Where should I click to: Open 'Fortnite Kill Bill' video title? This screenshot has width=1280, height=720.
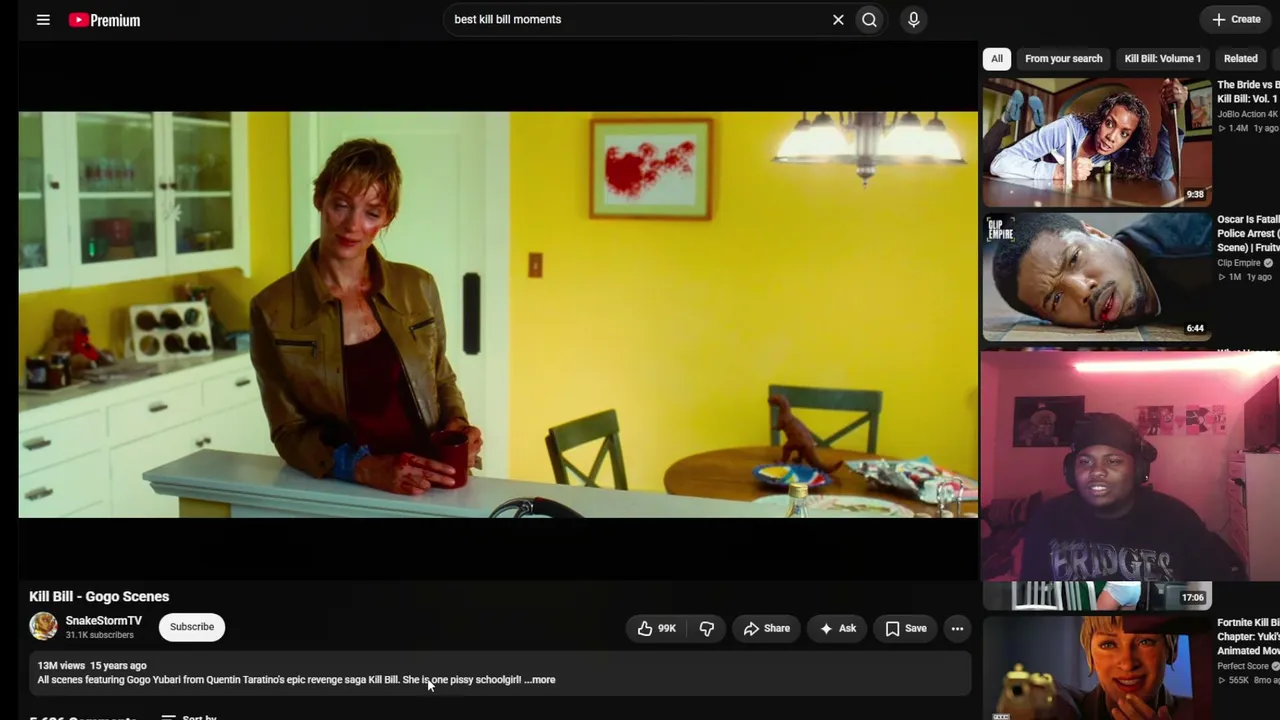pyautogui.click(x=1248, y=637)
